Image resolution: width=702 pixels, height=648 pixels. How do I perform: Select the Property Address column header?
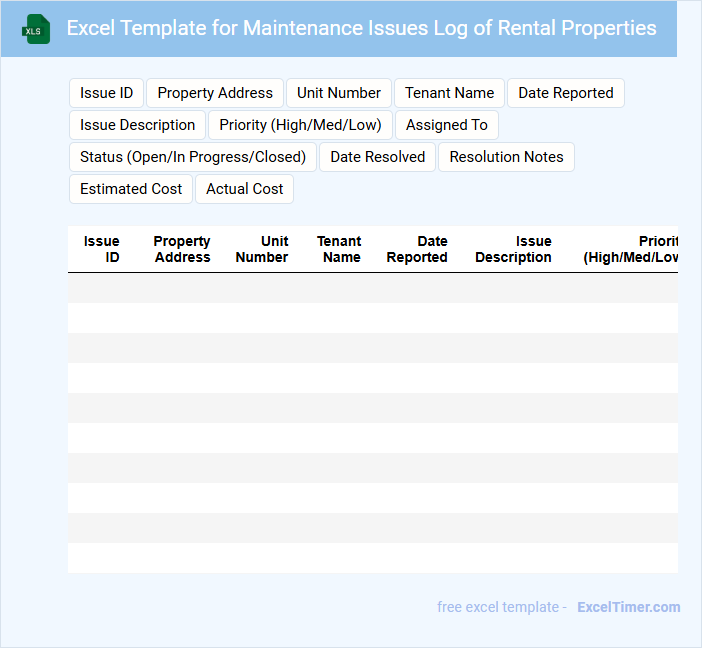click(182, 249)
